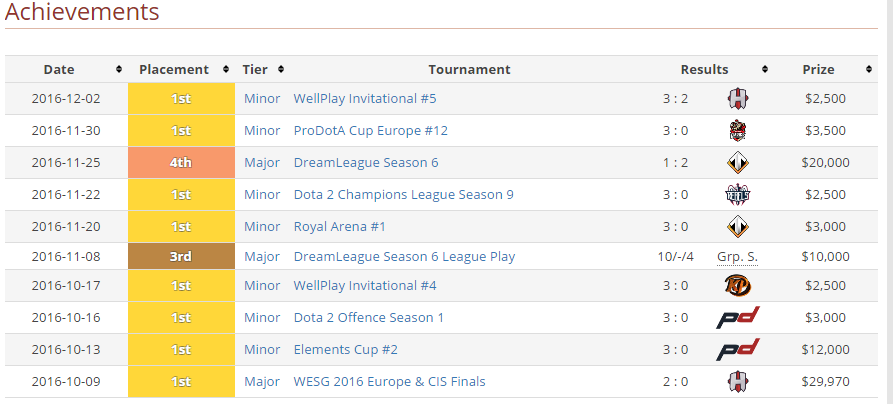Click the orange 4th placement cell

[181, 163]
